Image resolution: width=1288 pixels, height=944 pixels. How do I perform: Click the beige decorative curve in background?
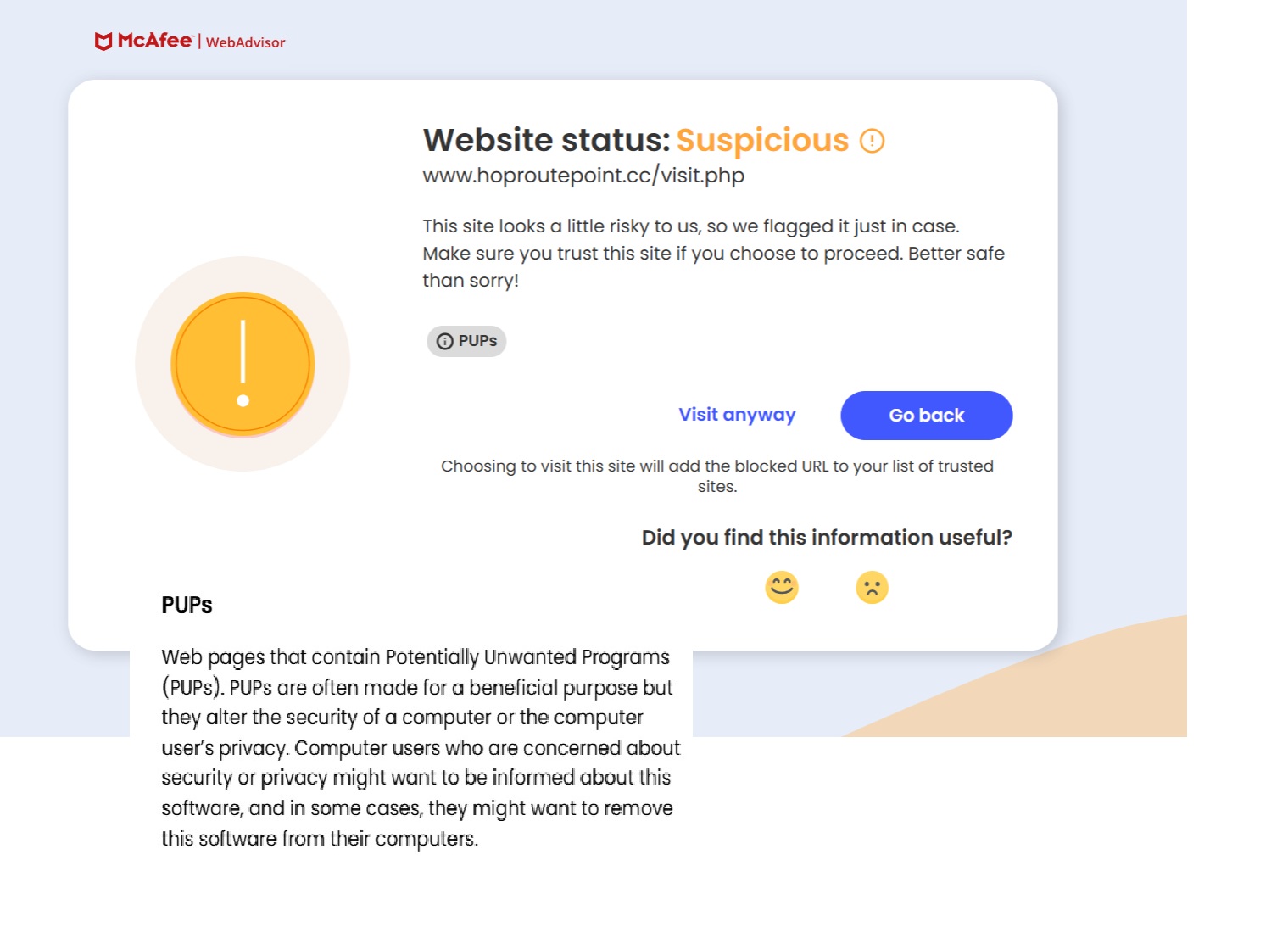point(1060,687)
